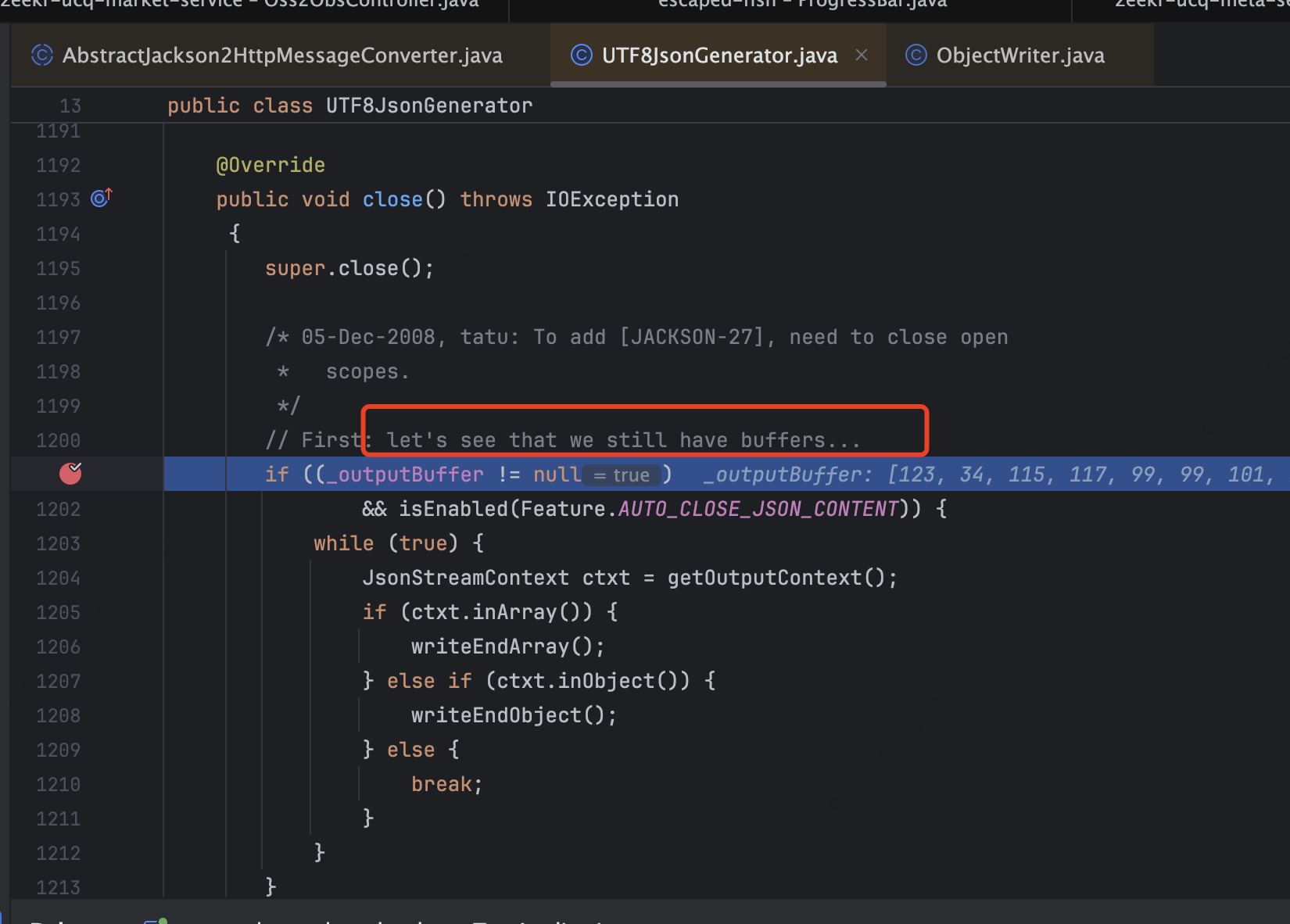Switch to AbstractJackson2HttpMessageConverter.java tab
Image resolution: width=1290 pixels, height=924 pixels.
pyautogui.click(x=267, y=56)
